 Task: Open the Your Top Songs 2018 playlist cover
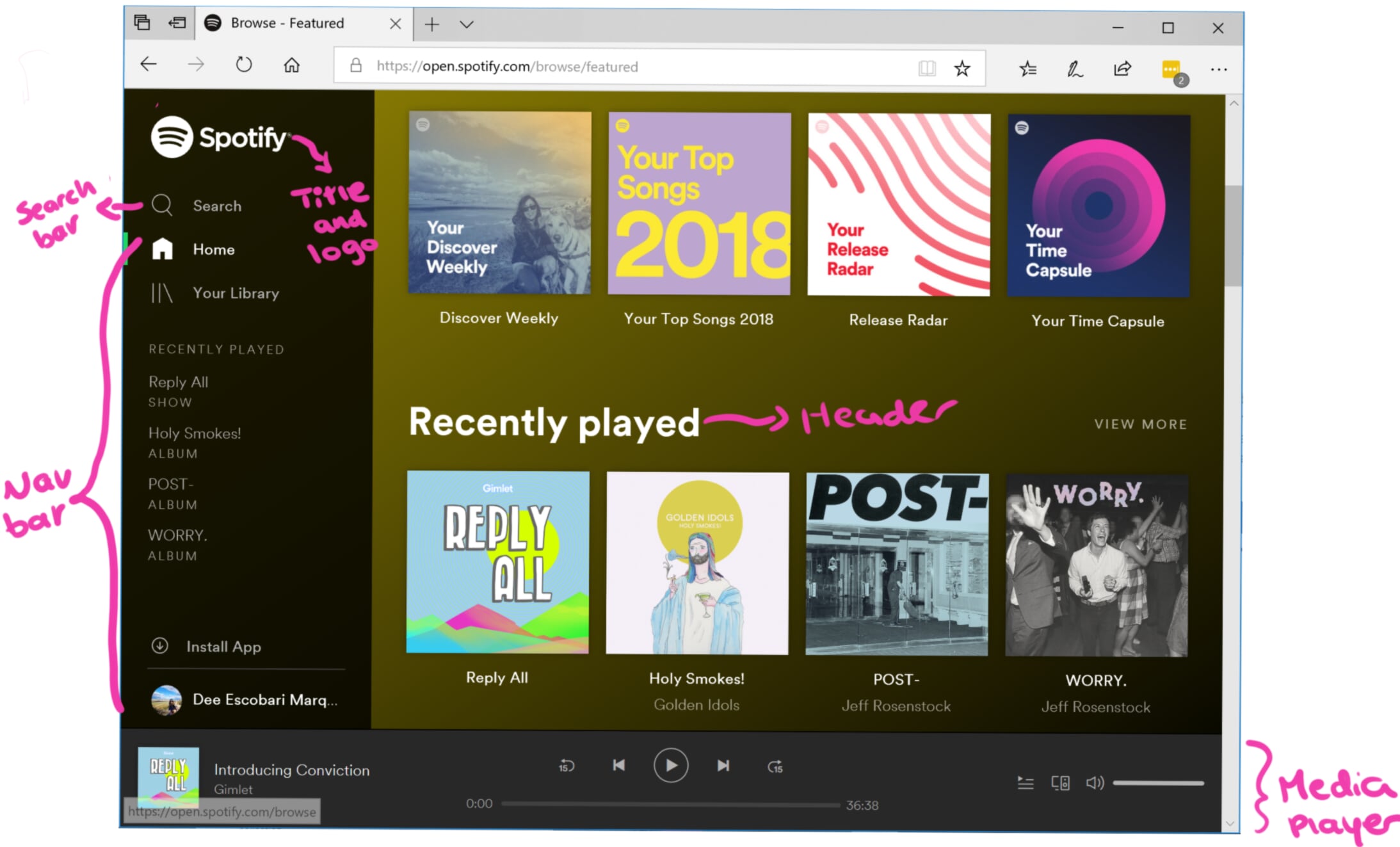click(x=699, y=204)
